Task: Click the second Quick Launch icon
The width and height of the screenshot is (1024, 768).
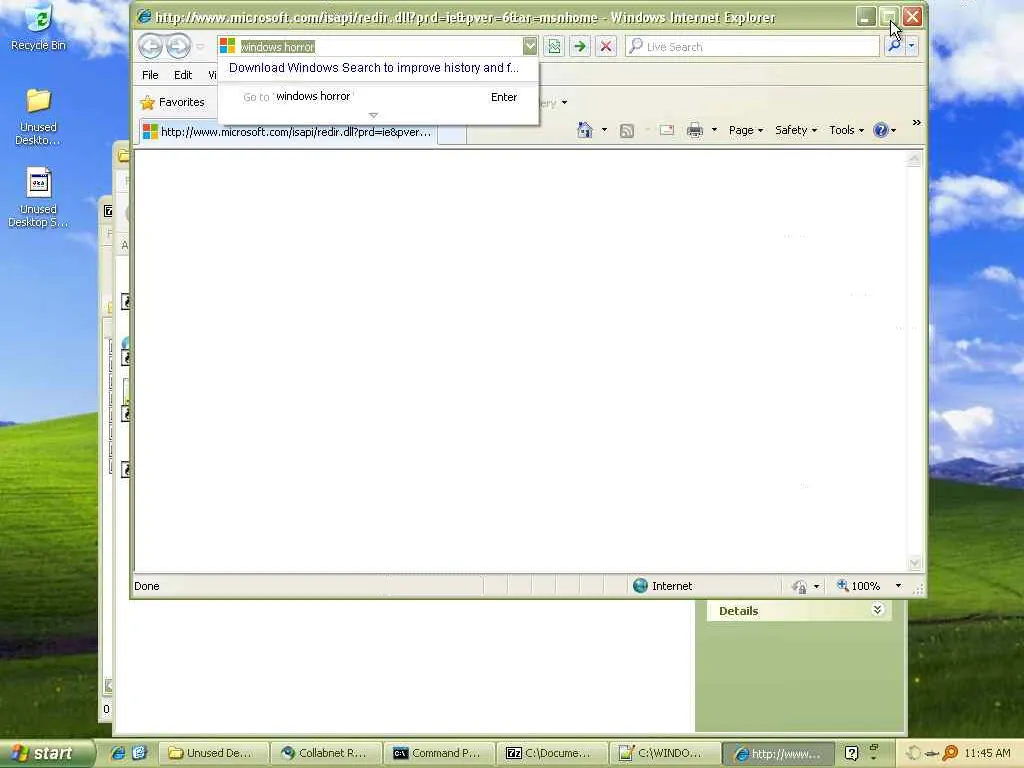Action: coord(139,753)
